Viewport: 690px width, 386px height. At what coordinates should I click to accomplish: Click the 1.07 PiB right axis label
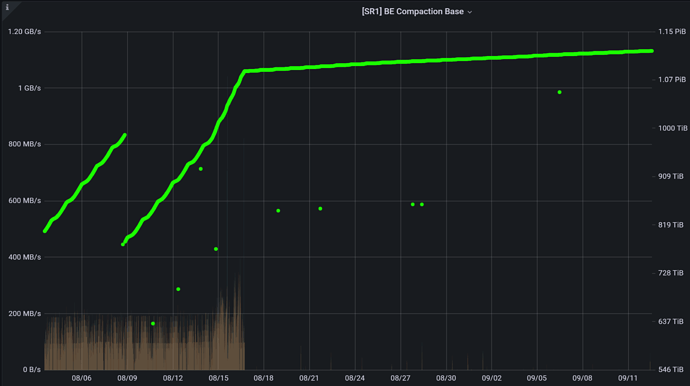(672, 80)
